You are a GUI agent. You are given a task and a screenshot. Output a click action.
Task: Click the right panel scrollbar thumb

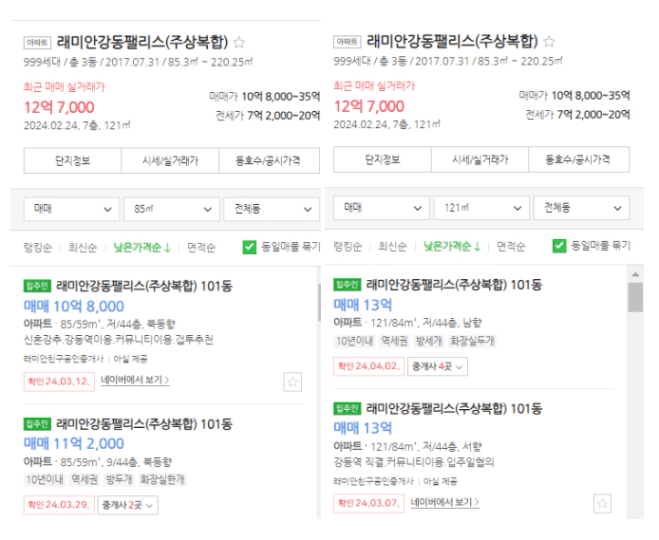(x=635, y=297)
